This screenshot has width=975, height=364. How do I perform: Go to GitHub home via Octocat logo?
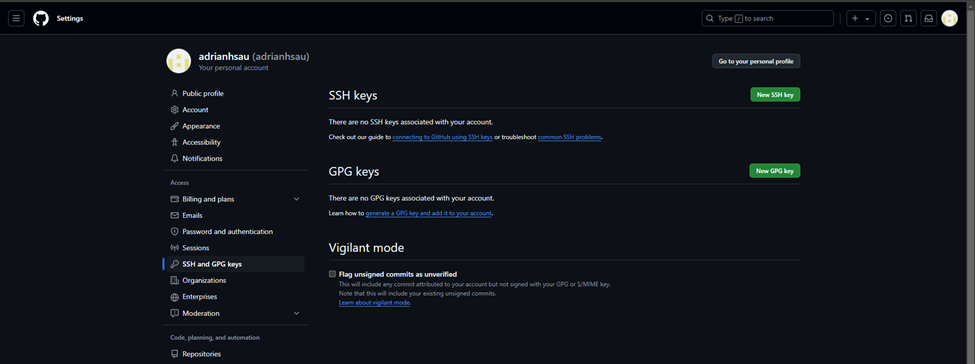[x=41, y=19]
